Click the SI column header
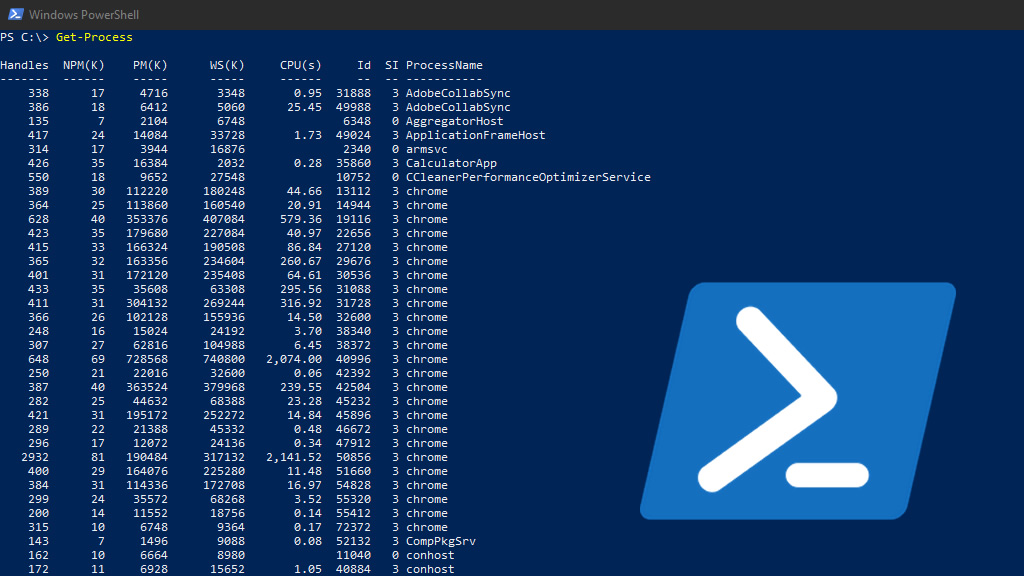 (391, 65)
